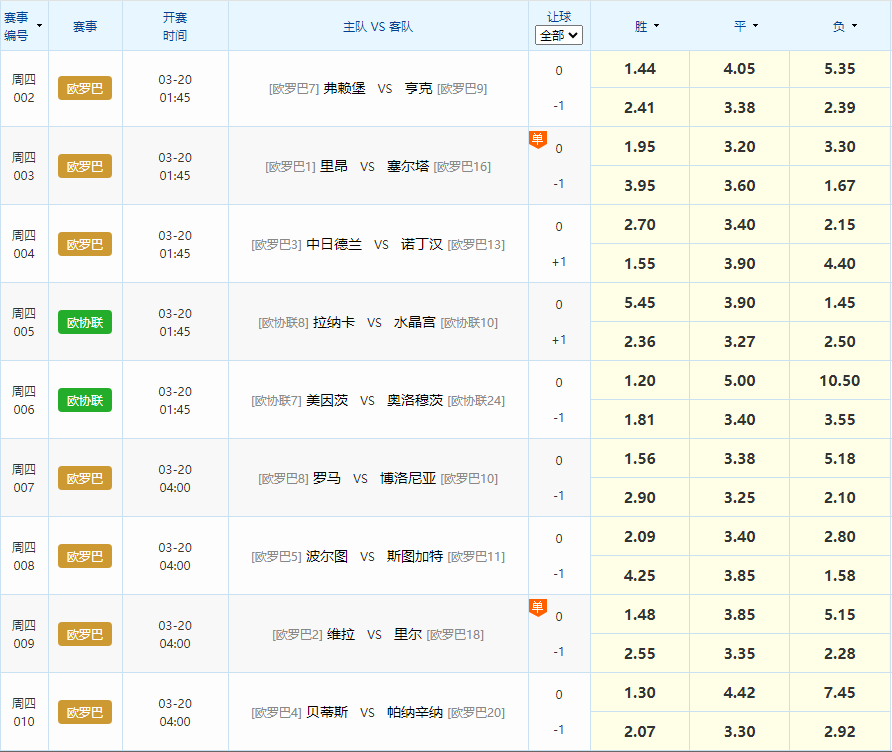Screen dimensions: 892x752
Task: Open away team 博洛尼亚 link
Action: coord(408,478)
